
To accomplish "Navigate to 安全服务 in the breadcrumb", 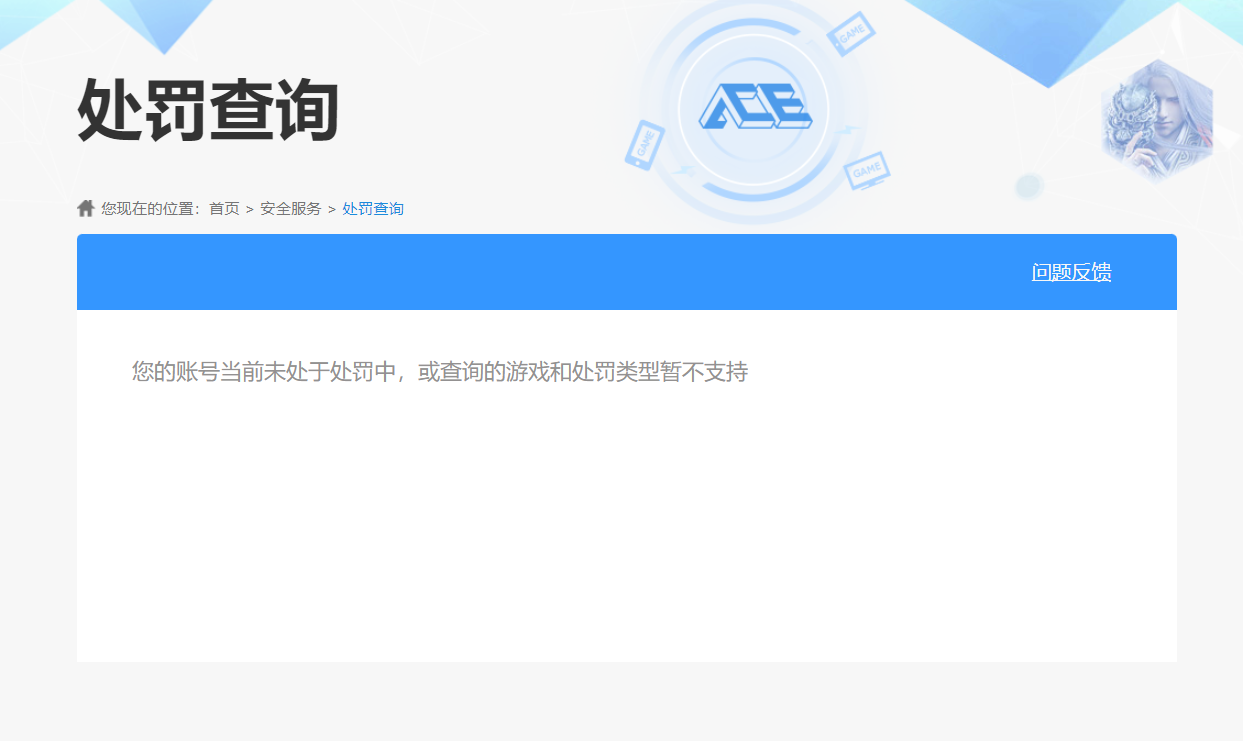I will 291,209.
